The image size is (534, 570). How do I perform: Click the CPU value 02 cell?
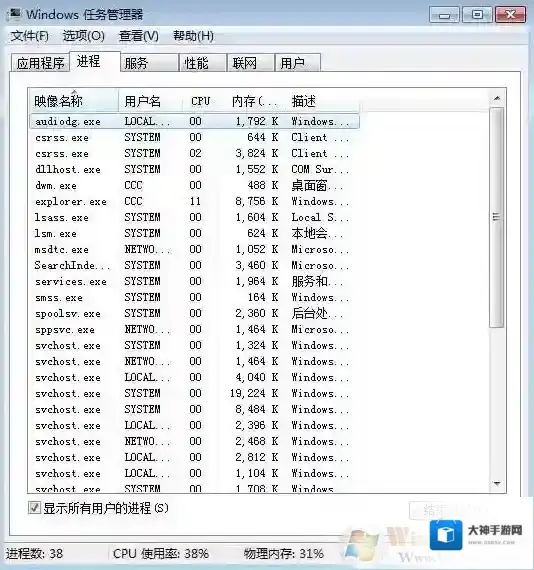[195, 153]
